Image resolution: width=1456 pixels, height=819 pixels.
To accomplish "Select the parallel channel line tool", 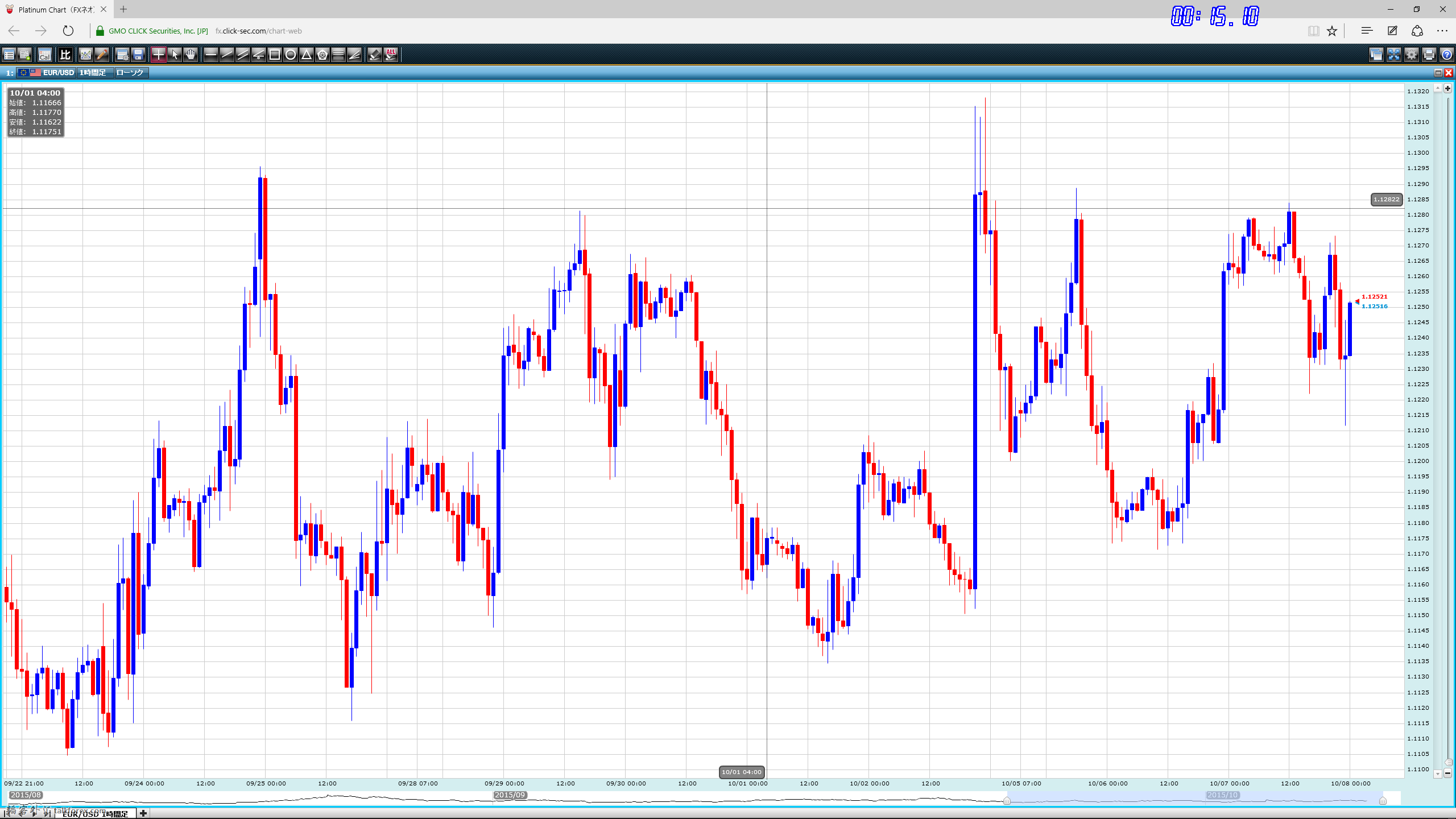I will tap(243, 55).
